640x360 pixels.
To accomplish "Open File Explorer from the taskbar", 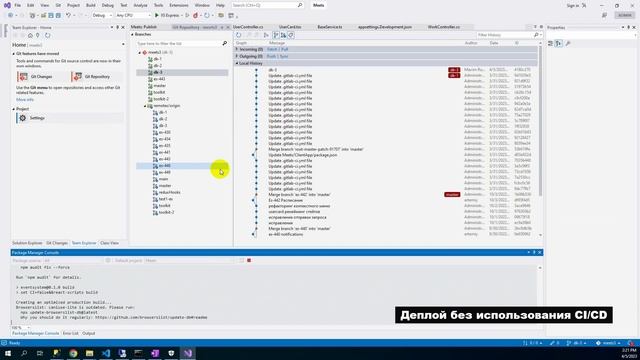I will [x=89, y=353].
